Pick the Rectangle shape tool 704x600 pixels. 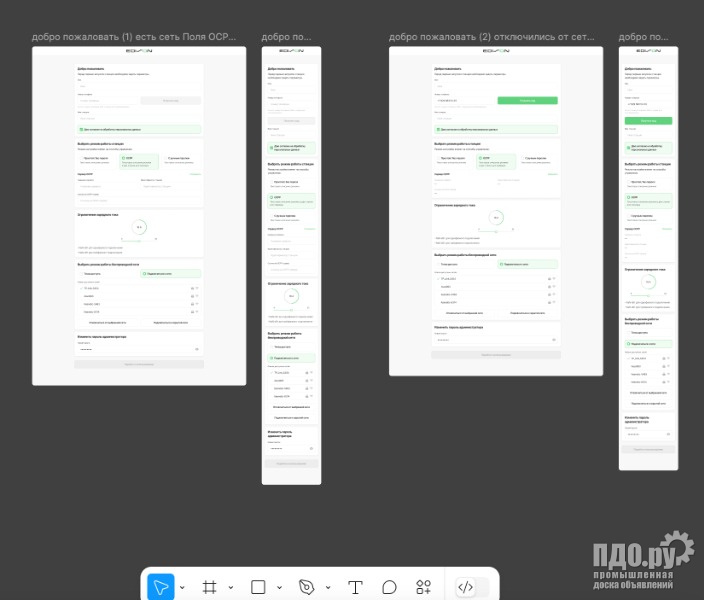pyautogui.click(x=258, y=587)
